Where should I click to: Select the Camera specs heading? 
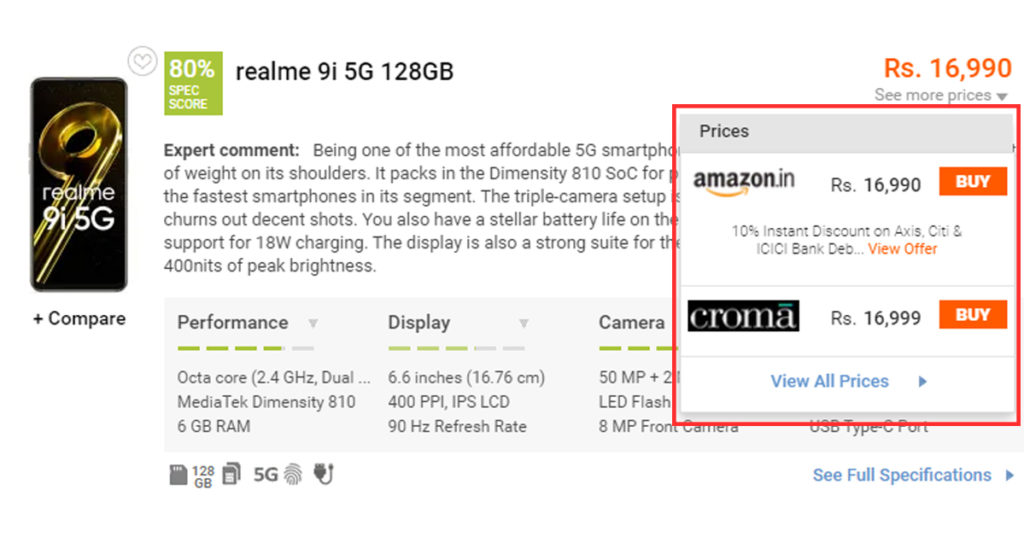(x=631, y=323)
